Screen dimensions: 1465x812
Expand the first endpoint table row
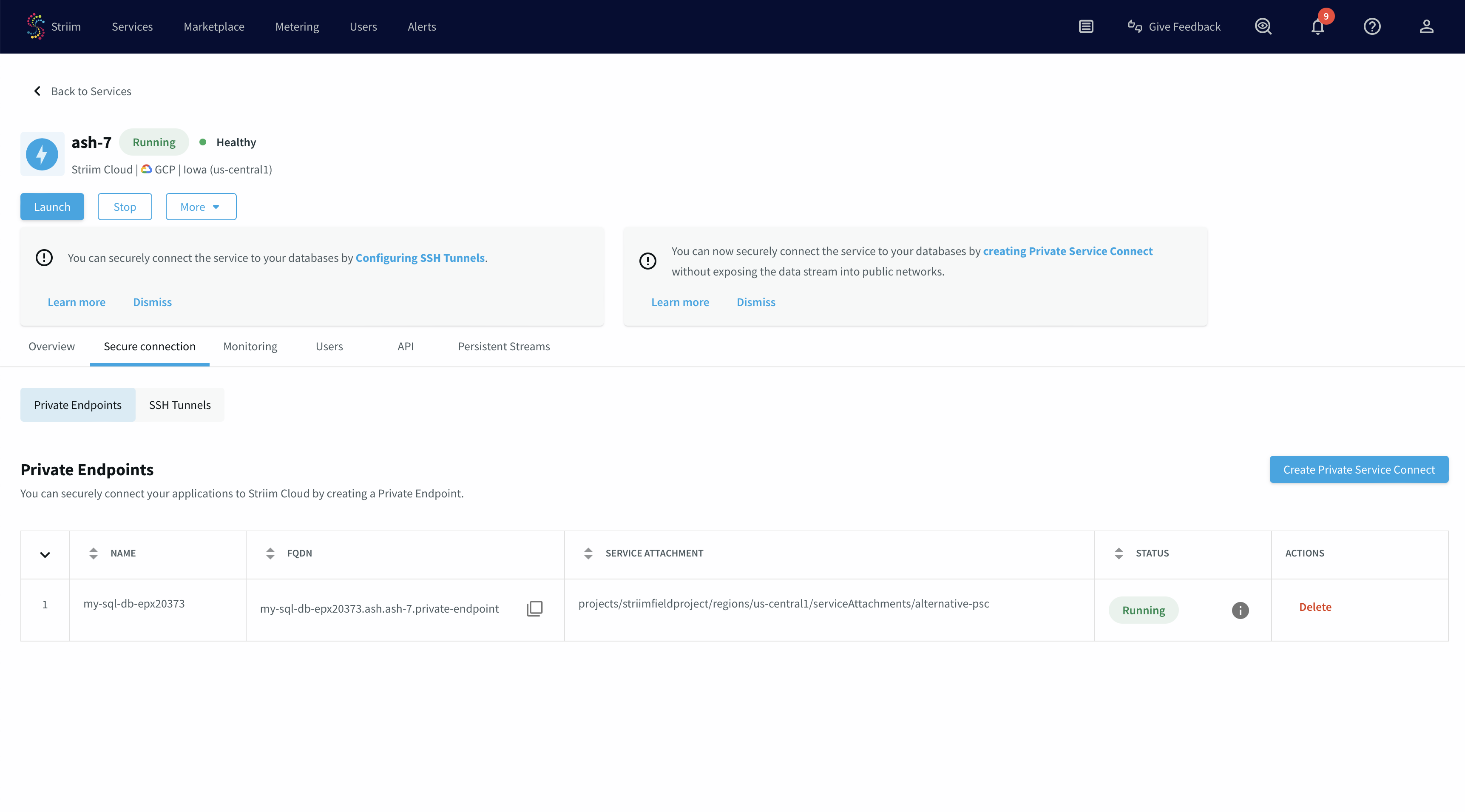[45, 554]
